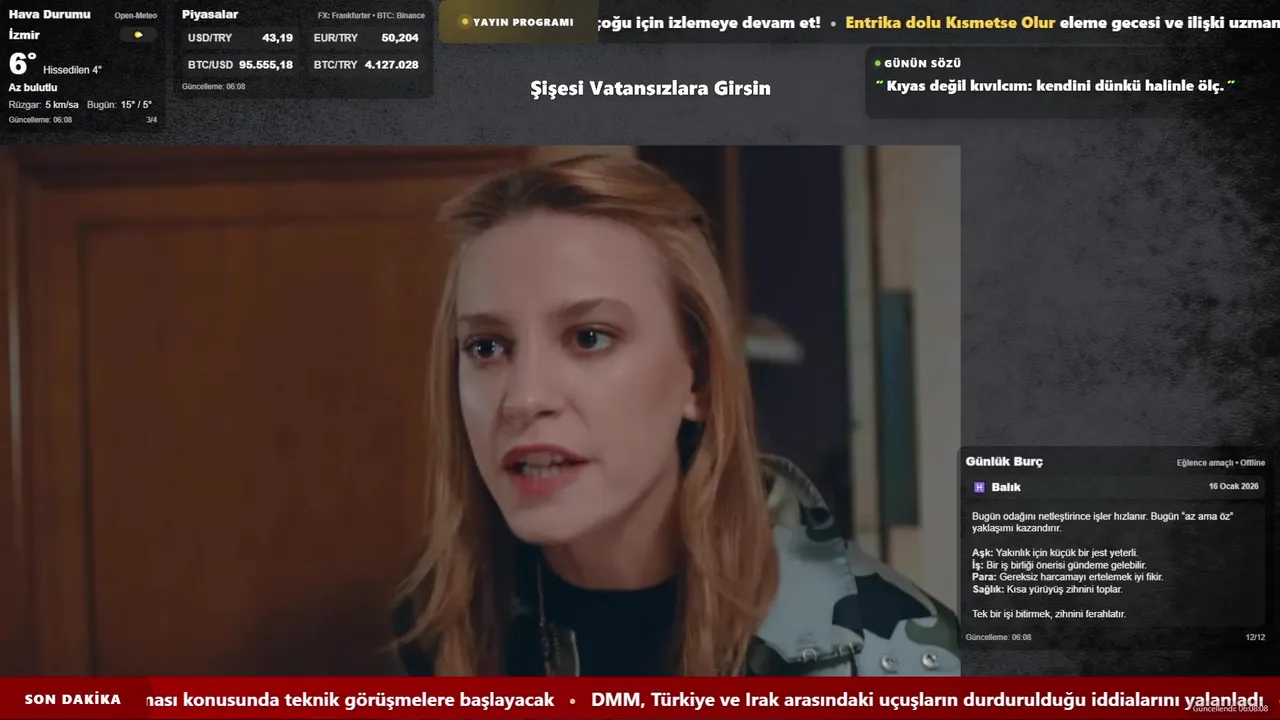Click the Az bulutlu condition text
Image resolution: width=1280 pixels, height=720 pixels.
click(x=33, y=87)
